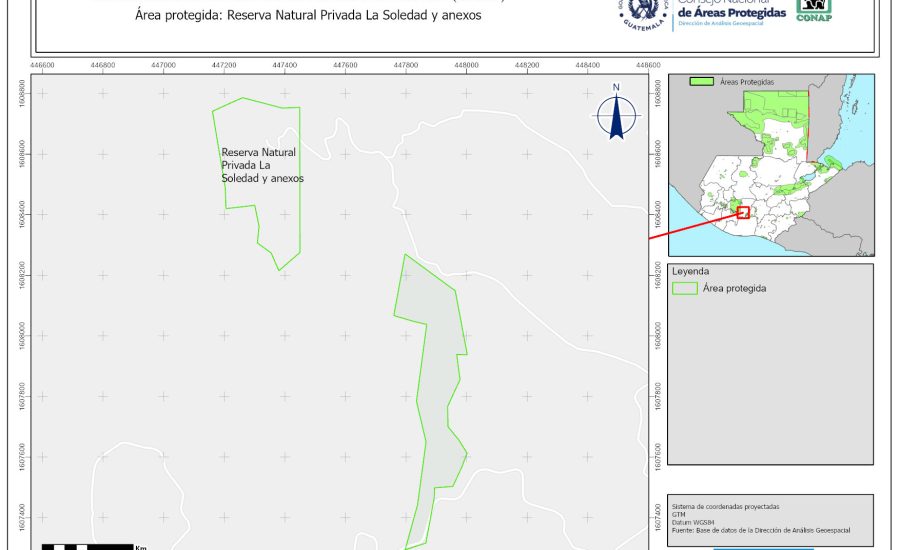900x550 pixels.
Task: Click the Área protegida legend label
Action: point(734,288)
